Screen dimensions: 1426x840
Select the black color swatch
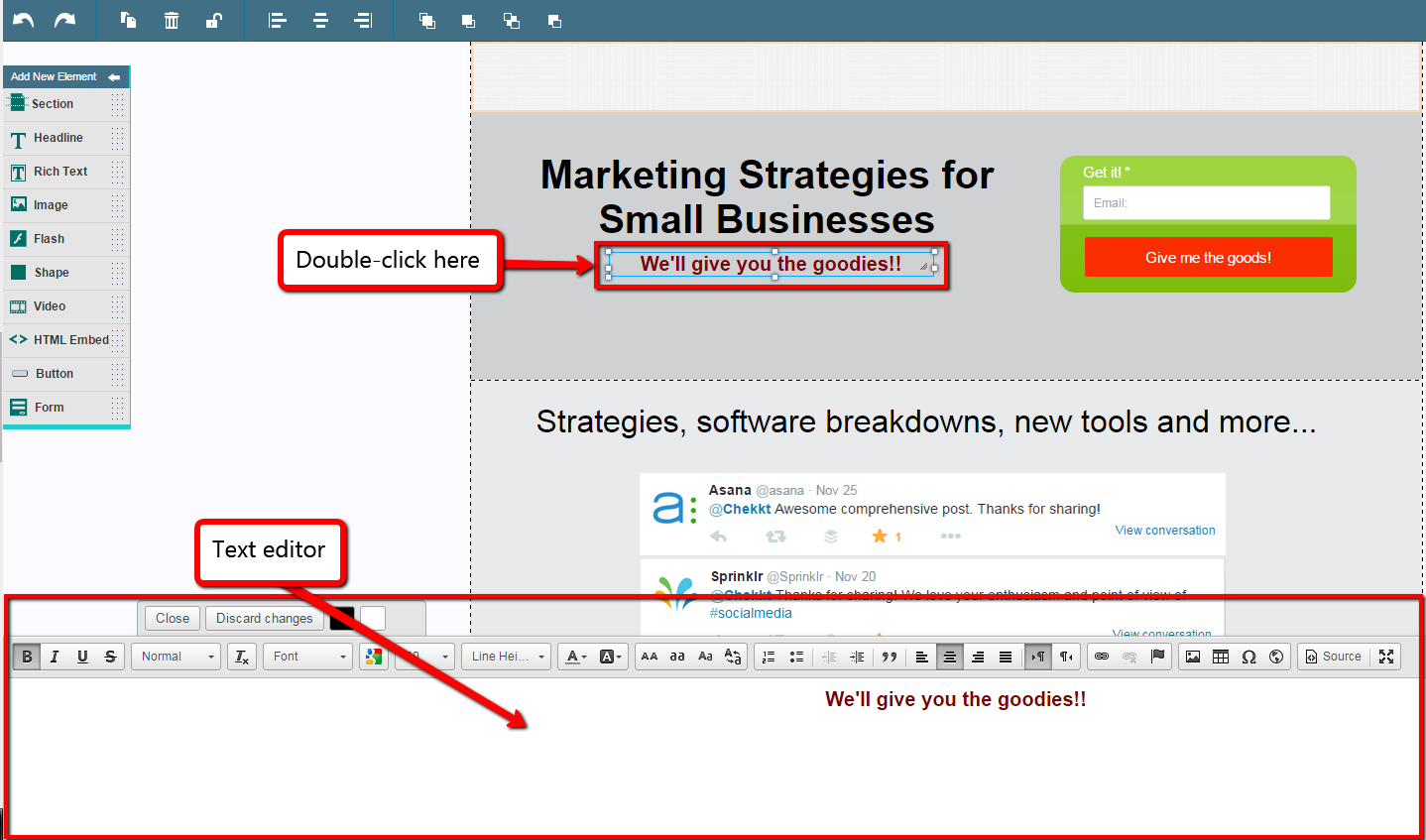pos(342,619)
